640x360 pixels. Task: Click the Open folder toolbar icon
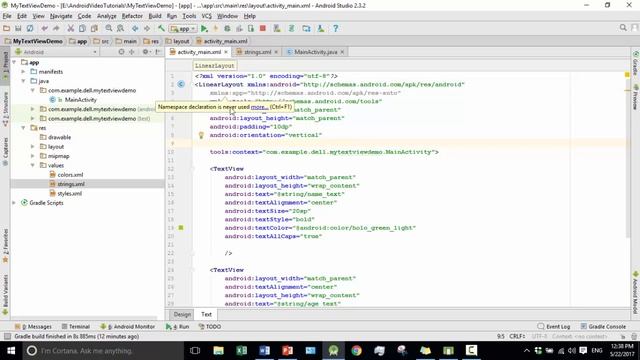point(7,29)
